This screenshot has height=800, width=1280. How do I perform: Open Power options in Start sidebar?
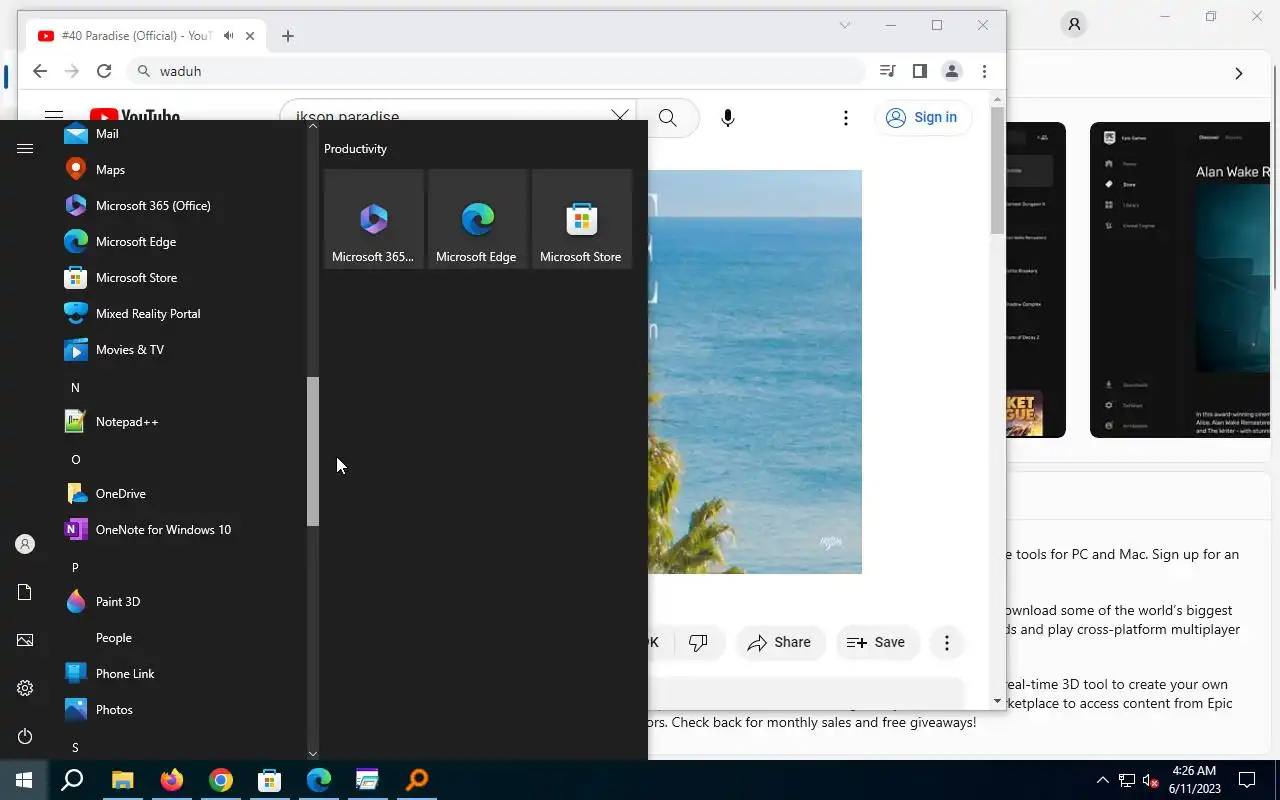[x=25, y=736]
